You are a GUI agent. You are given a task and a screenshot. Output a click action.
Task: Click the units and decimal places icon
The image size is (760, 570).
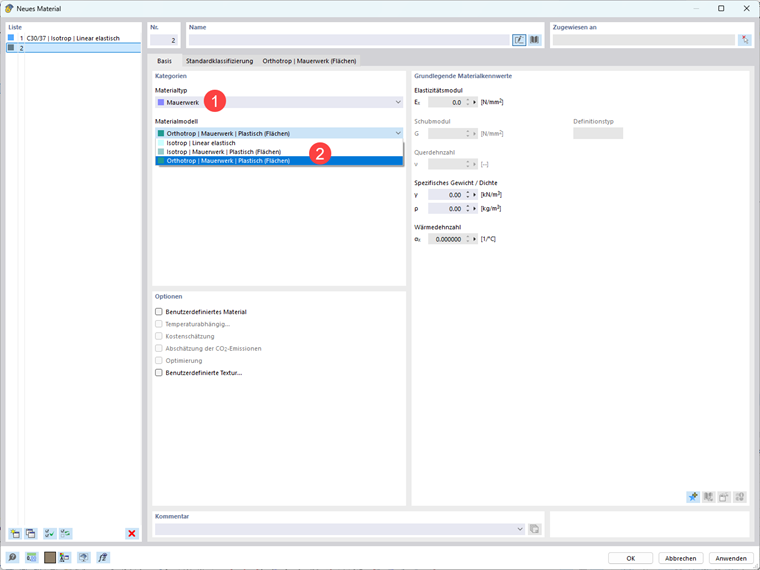[x=31, y=557]
